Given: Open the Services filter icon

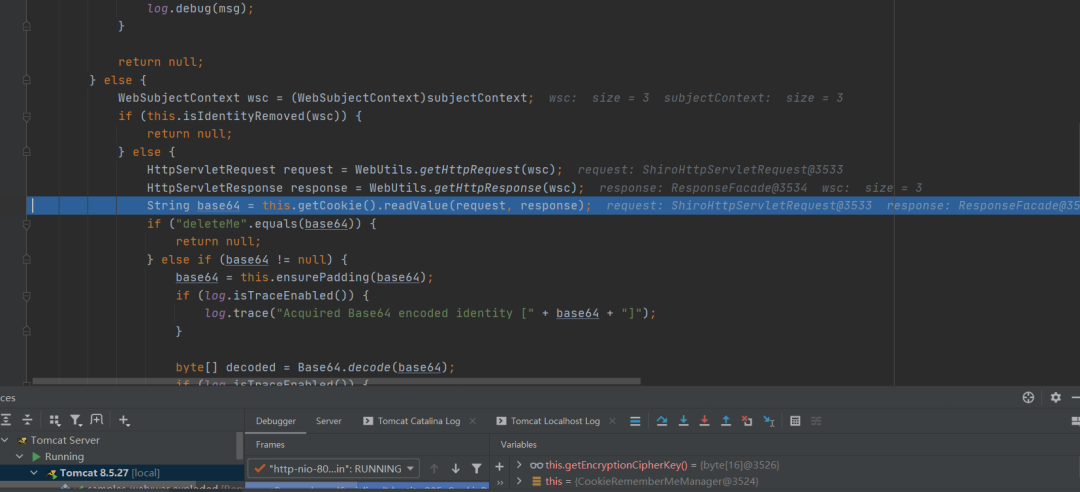Looking at the screenshot, I should [x=75, y=419].
